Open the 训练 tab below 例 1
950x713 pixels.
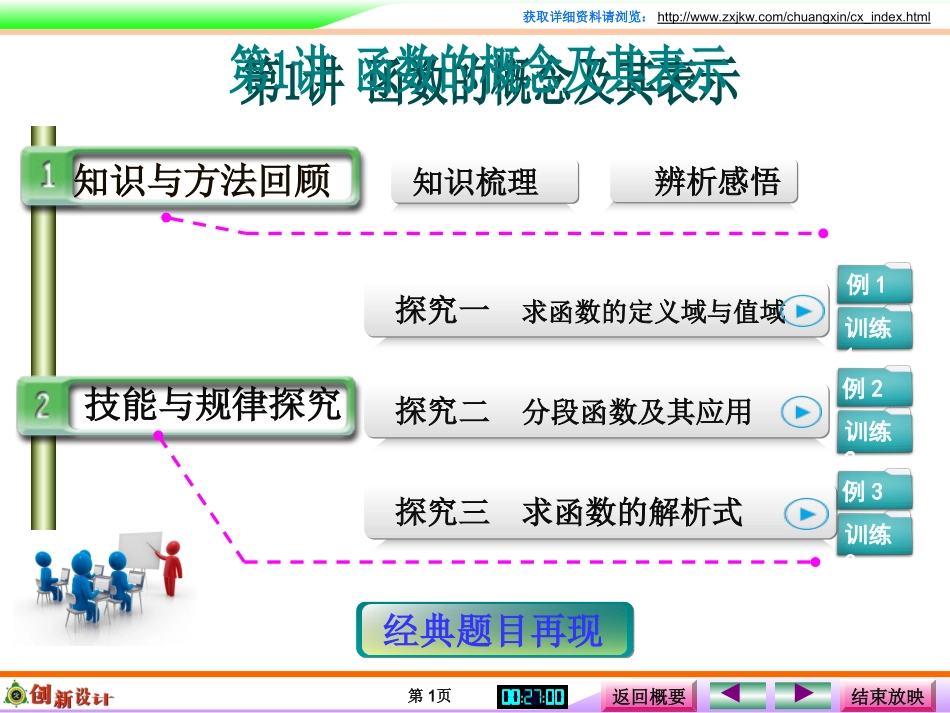point(874,328)
